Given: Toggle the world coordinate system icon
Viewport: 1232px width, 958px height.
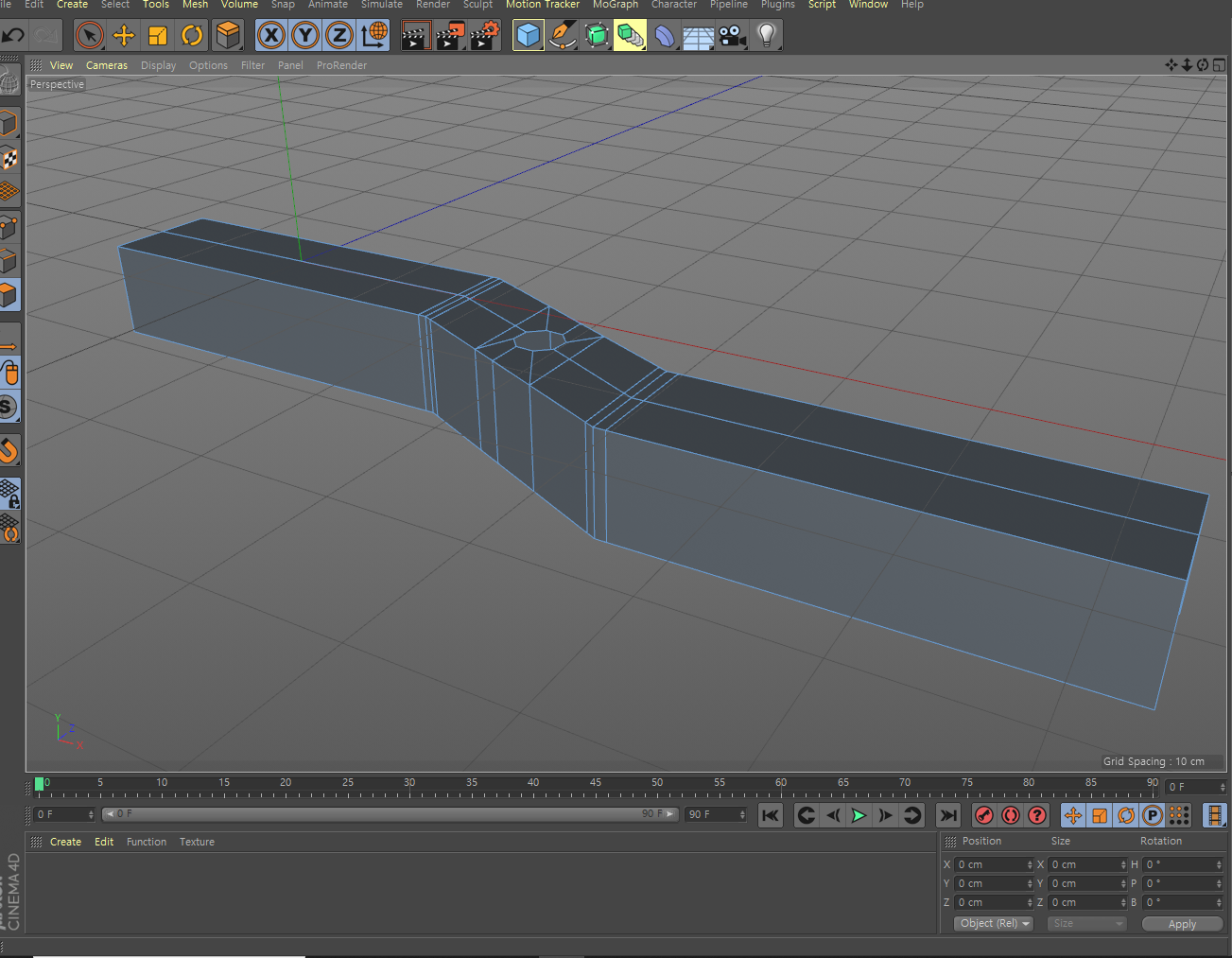Looking at the screenshot, I should (x=374, y=36).
